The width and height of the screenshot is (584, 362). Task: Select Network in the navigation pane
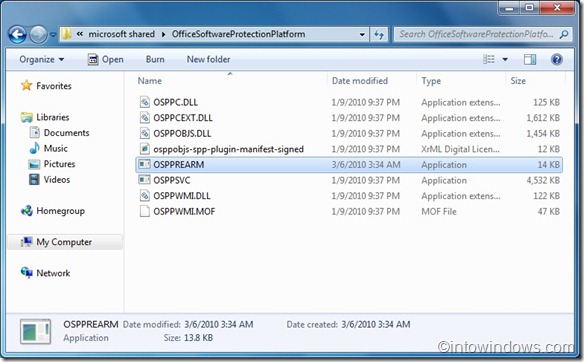click(53, 273)
